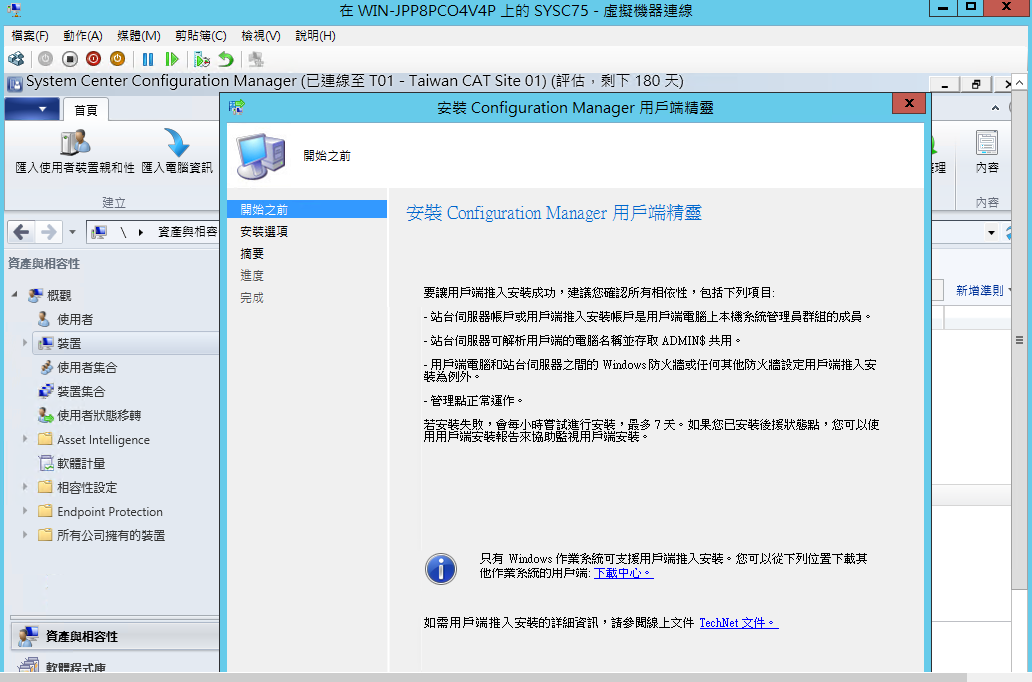Click the grey Start VM toolbar icon
Viewport: 1032px width, 682px height.
(45, 59)
